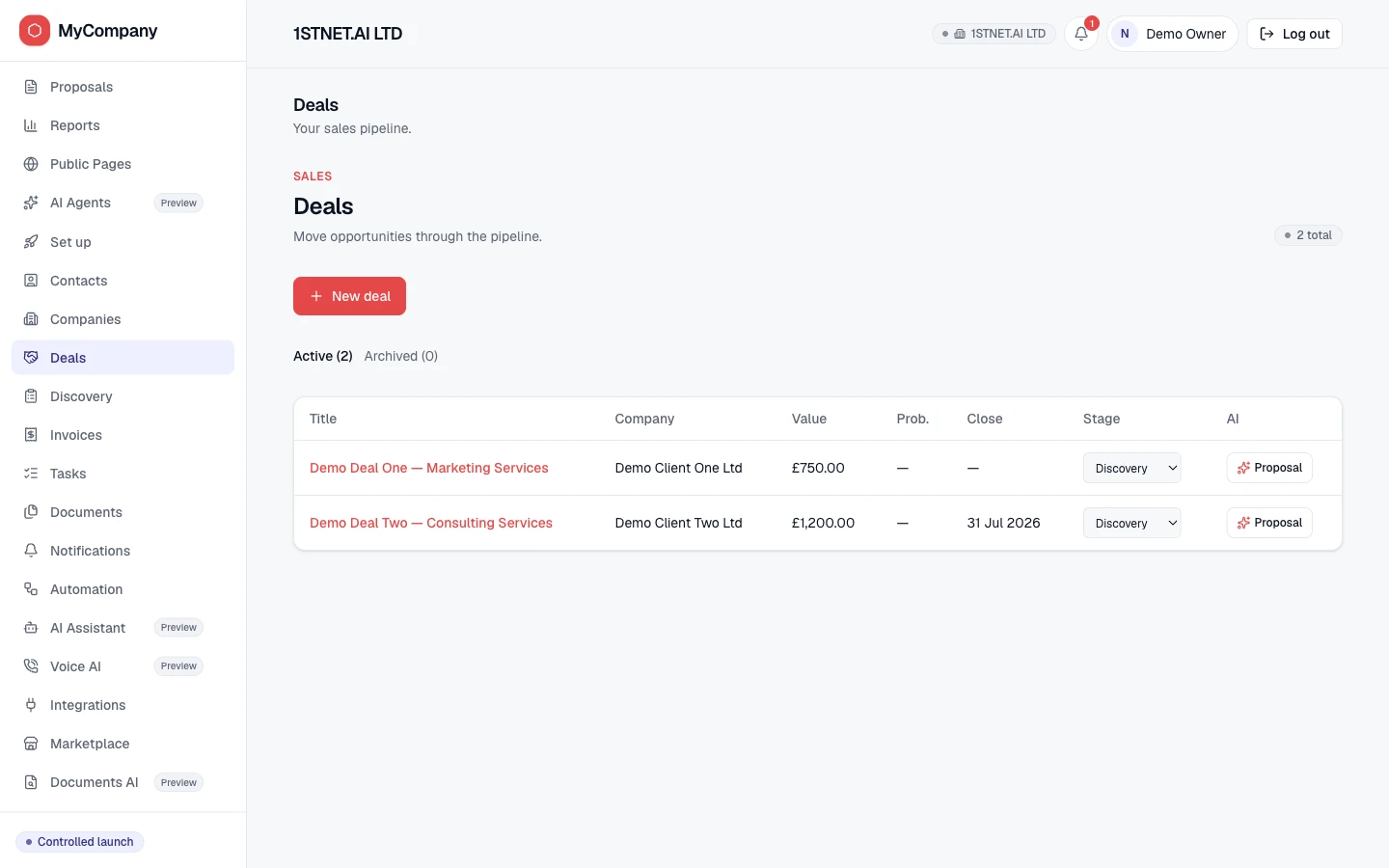Click the Invoices sidebar icon
1389x868 pixels.
pos(31,435)
